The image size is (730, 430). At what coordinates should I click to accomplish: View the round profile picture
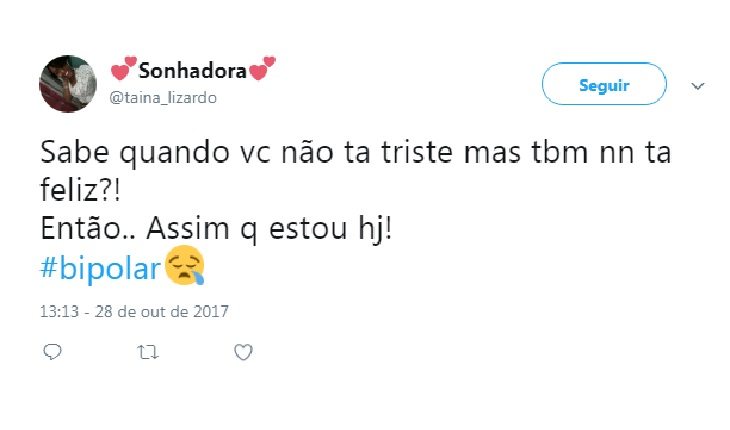click(x=68, y=84)
